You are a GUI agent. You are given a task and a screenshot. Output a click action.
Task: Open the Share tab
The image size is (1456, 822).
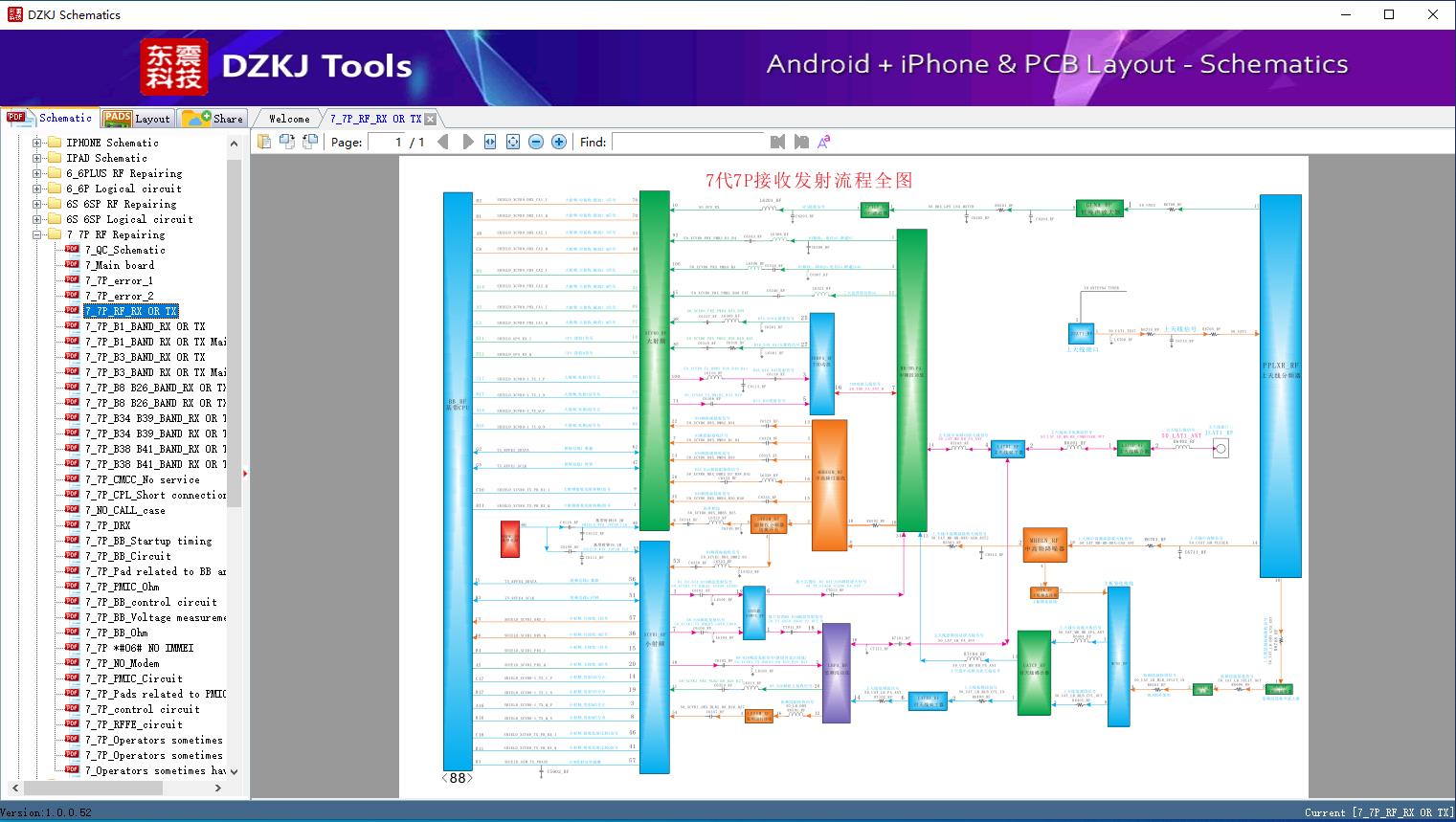(x=213, y=119)
